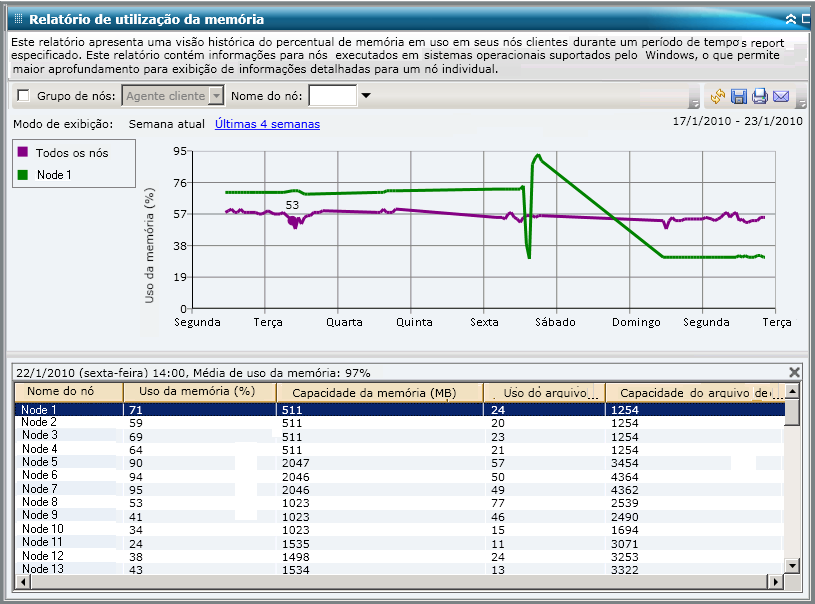Click the Nome do nó input field
The width and height of the screenshot is (815, 604).
point(332,96)
